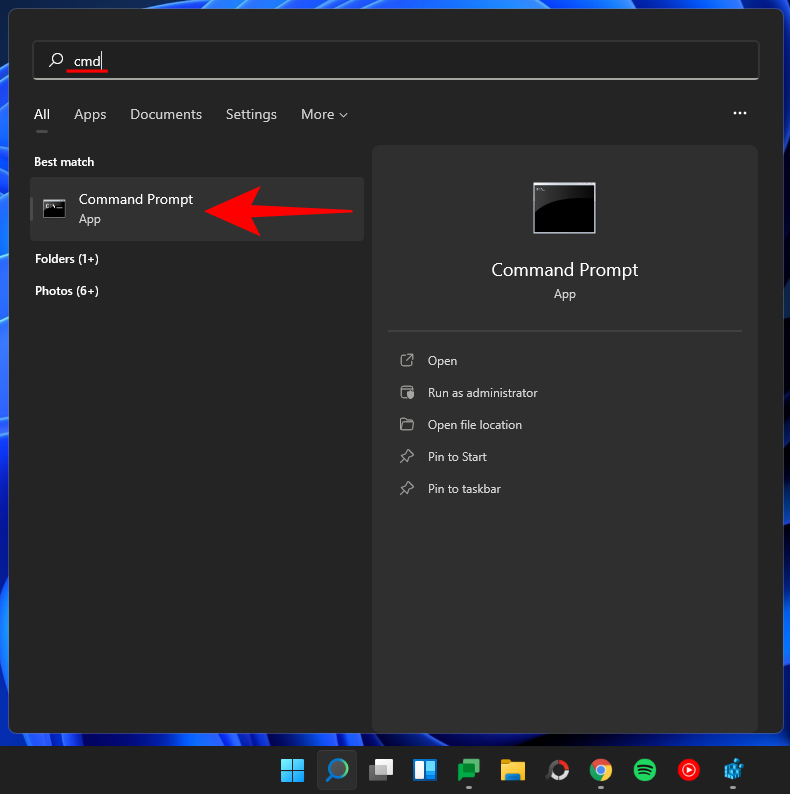Viewport: 790px width, 794px height.
Task: Choose Run as administrator
Action: point(482,393)
